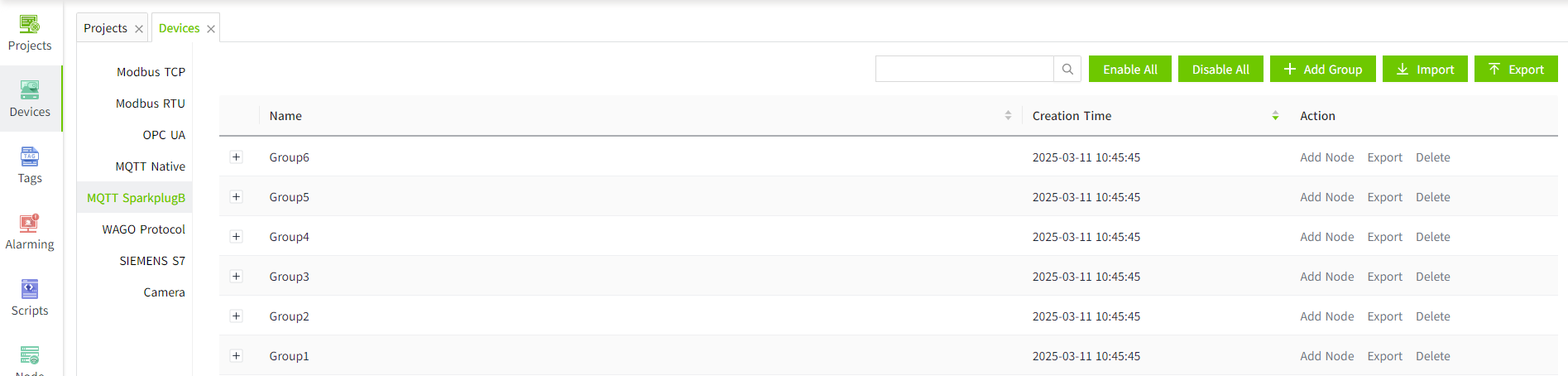The width and height of the screenshot is (1568, 376).
Task: Sort by the Name column arrows
Action: pos(1008,116)
